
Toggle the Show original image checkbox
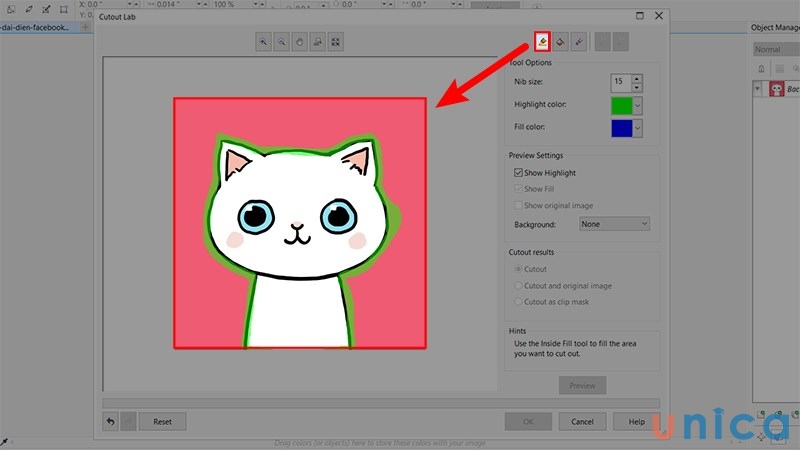(518, 206)
